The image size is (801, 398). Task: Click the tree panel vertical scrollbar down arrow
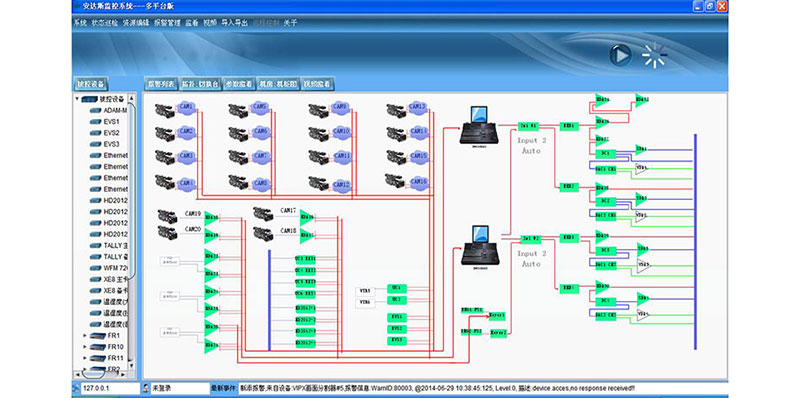[131, 365]
